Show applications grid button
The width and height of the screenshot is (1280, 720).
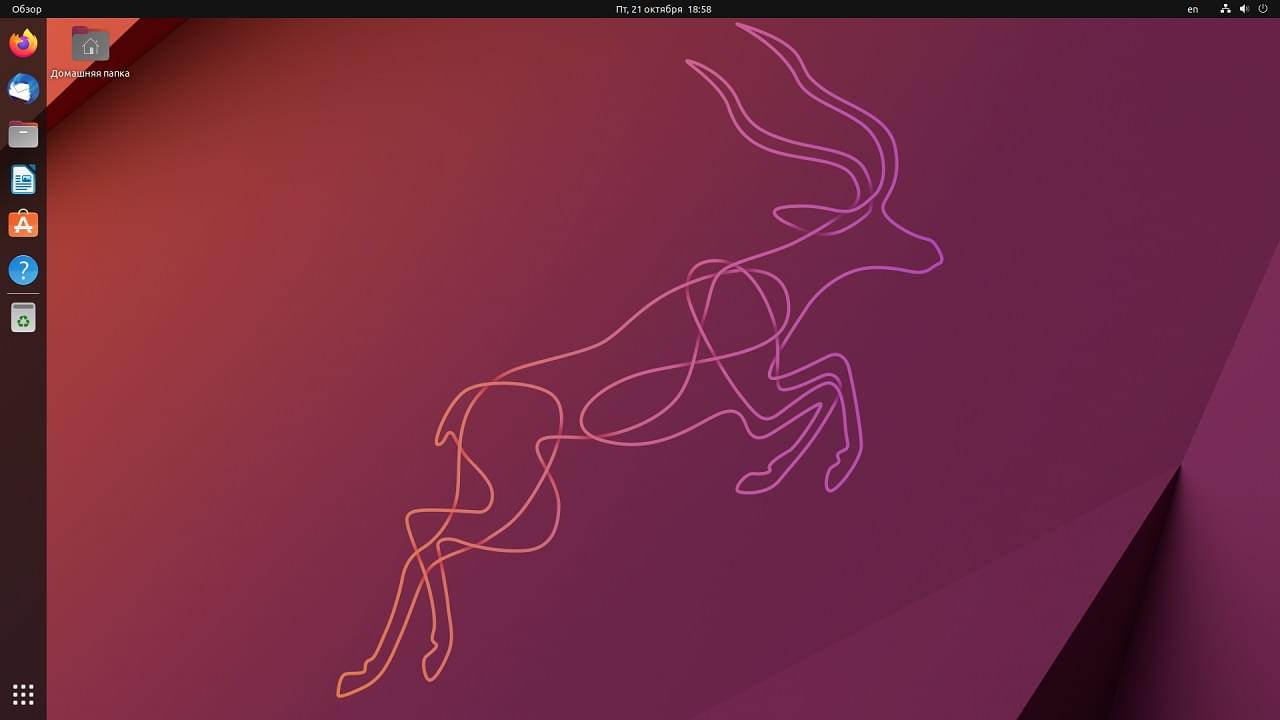(23, 694)
